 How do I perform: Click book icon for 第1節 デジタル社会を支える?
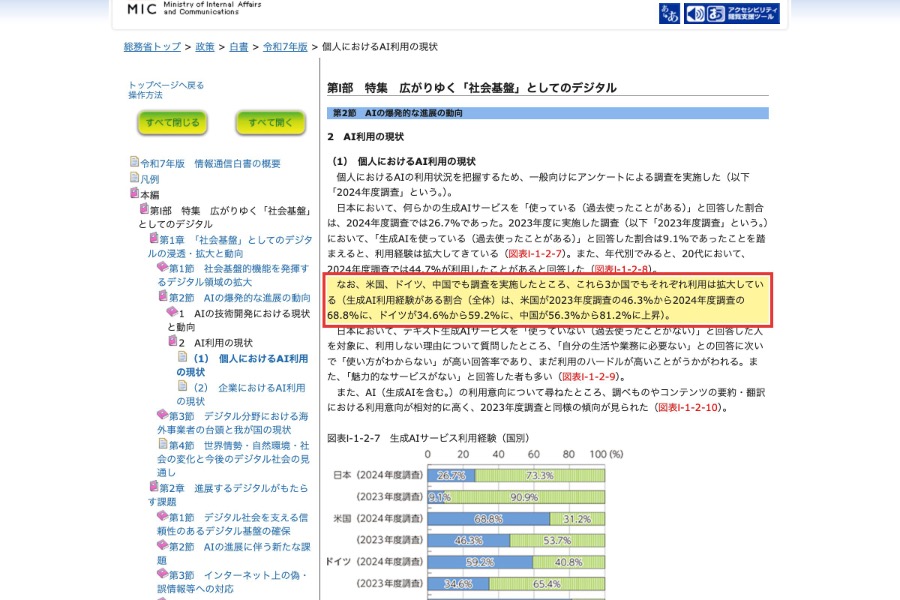point(162,516)
